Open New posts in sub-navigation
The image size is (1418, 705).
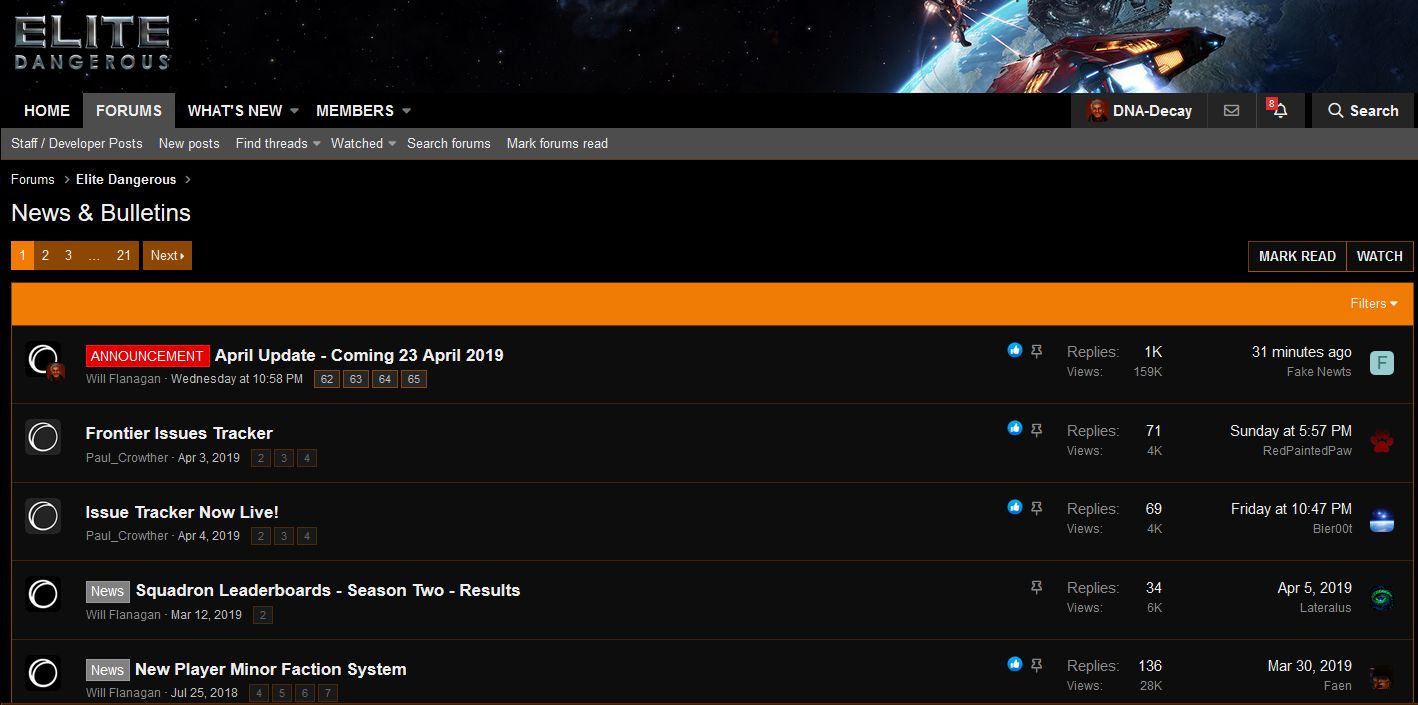point(189,143)
